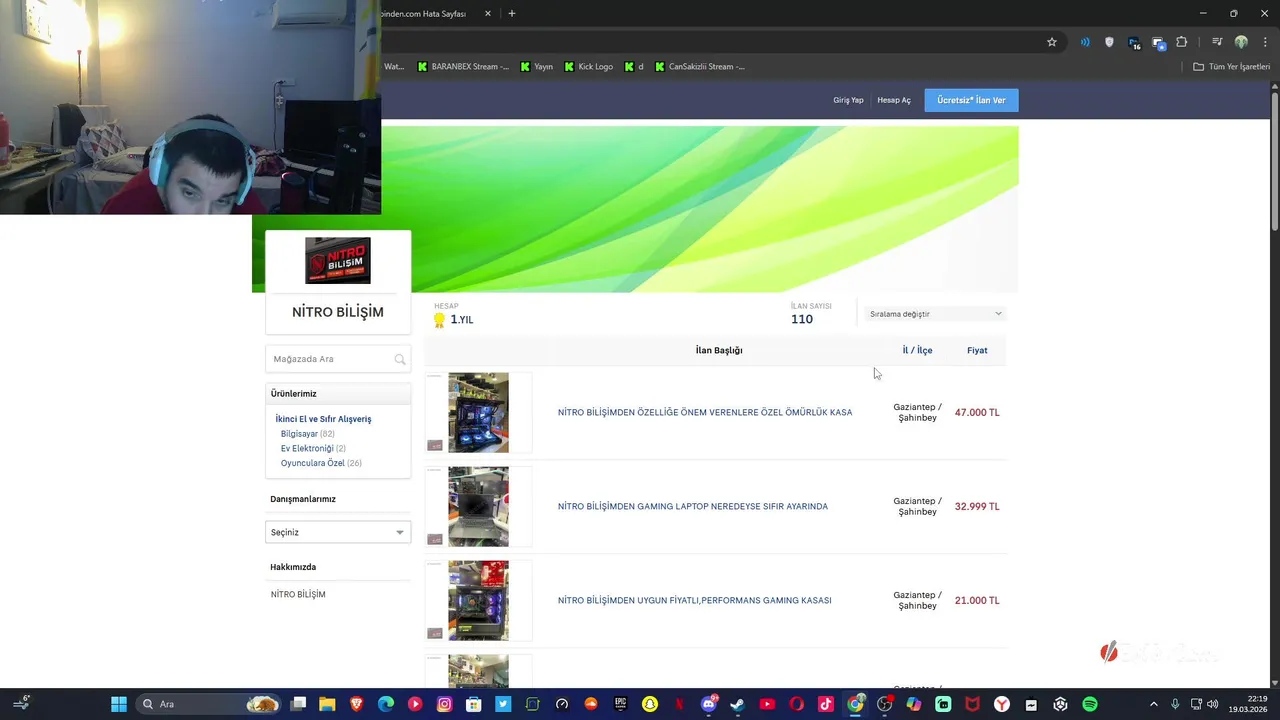The image size is (1280, 720).
Task: Open Spotify from taskbar
Action: point(1090,704)
